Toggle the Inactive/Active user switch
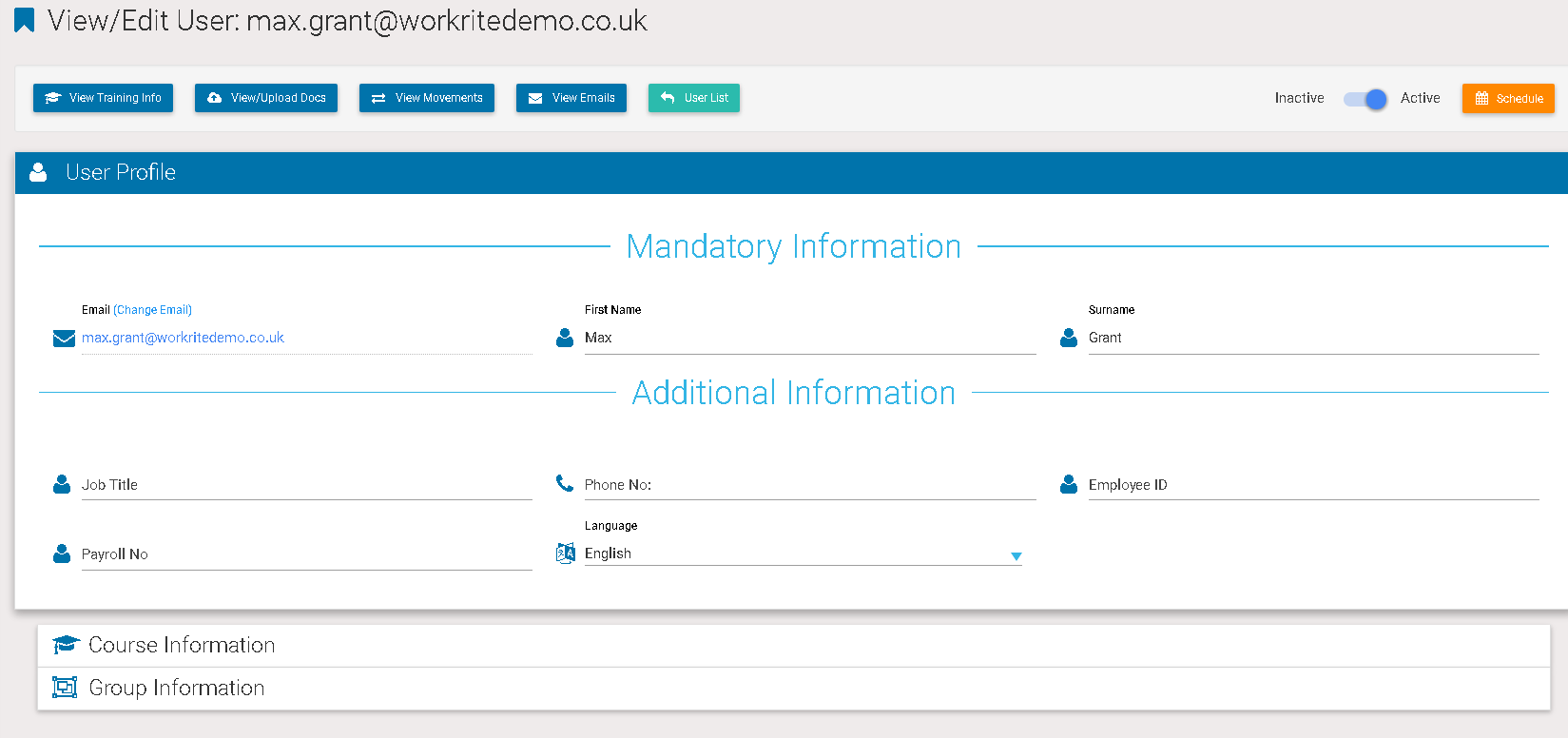 pos(1365,98)
